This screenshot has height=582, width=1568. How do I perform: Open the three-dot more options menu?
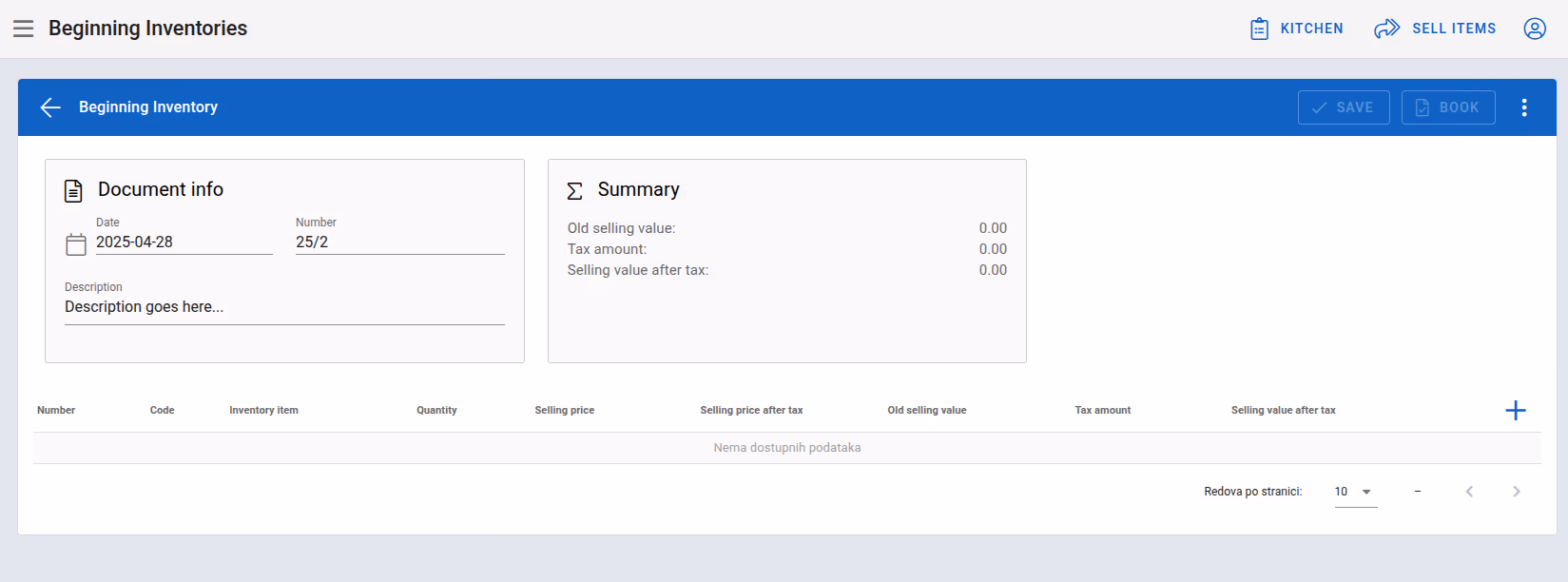1524,107
